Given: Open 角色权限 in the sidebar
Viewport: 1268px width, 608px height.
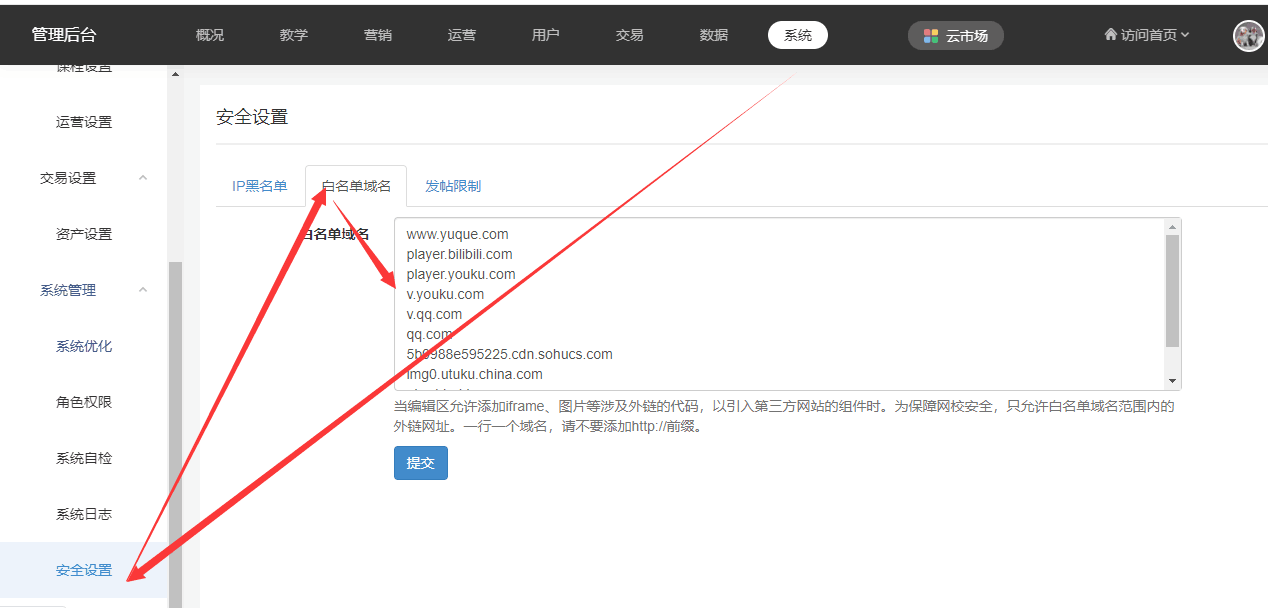Looking at the screenshot, I should pyautogui.click(x=84, y=402).
